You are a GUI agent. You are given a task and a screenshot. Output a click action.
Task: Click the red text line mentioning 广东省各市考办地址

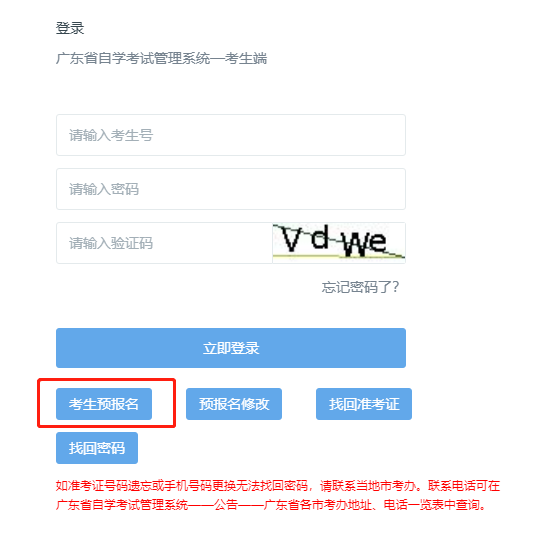[x=271, y=505]
